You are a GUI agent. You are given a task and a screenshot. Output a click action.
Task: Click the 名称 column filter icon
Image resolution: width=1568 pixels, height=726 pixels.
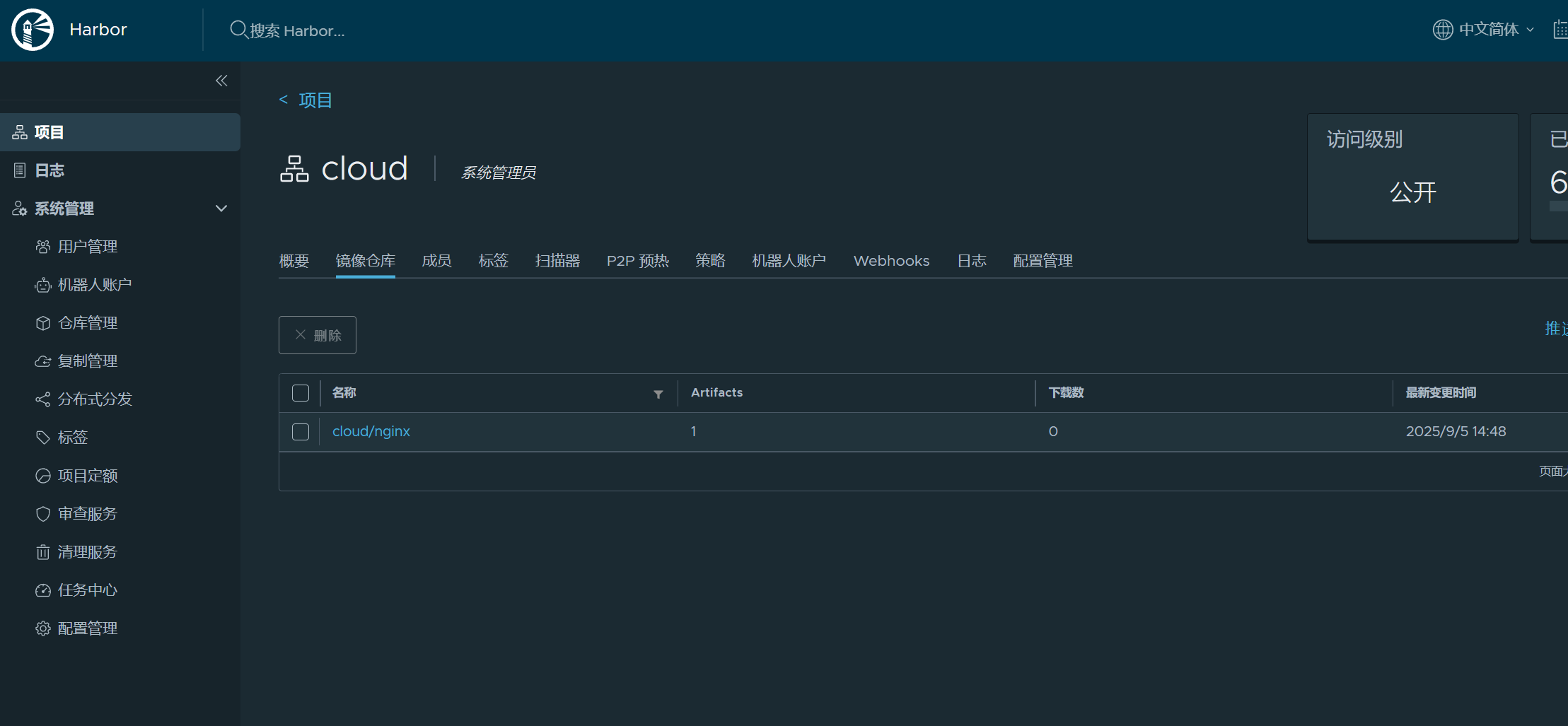pos(658,394)
